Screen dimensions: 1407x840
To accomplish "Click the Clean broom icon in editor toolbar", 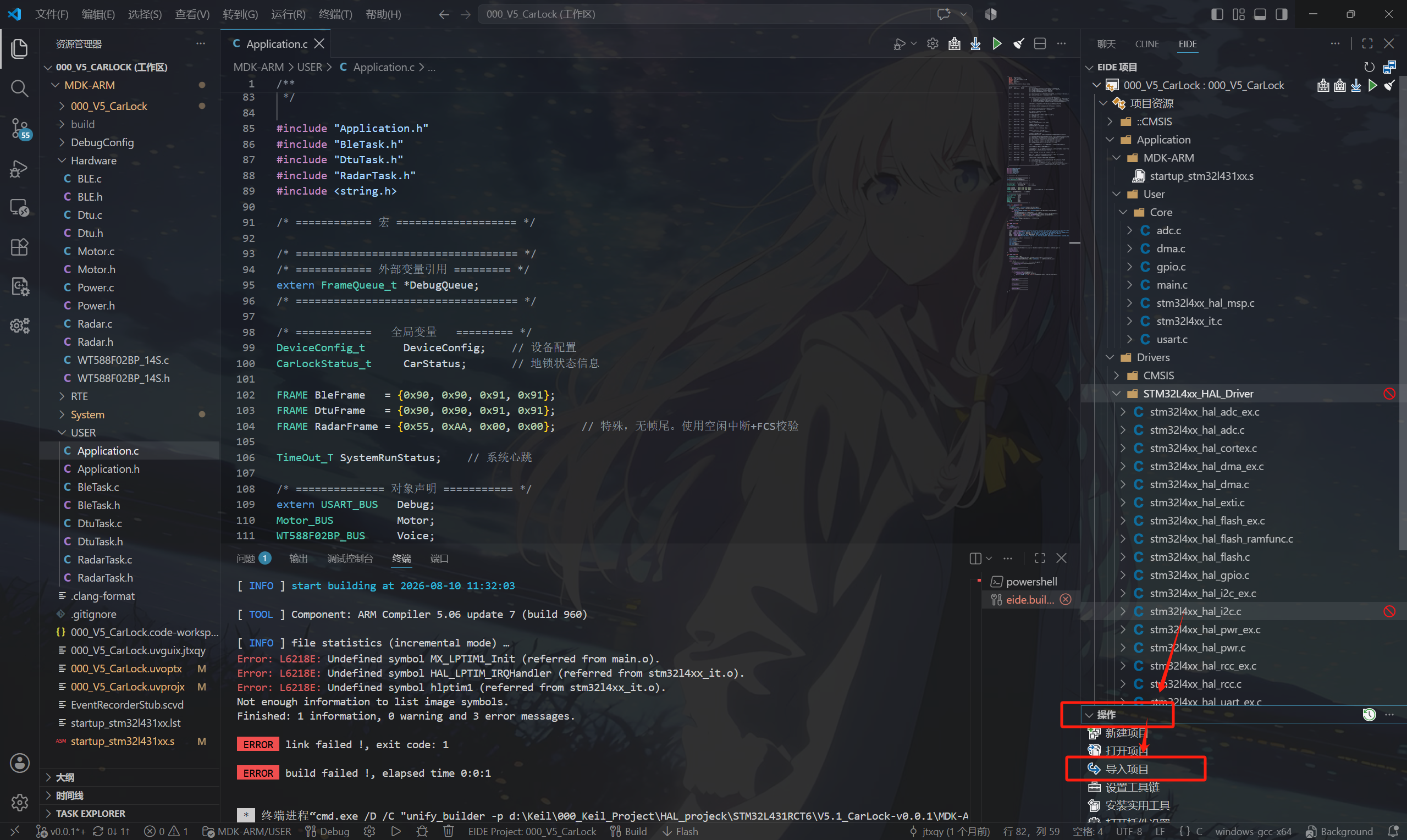I will (1018, 43).
